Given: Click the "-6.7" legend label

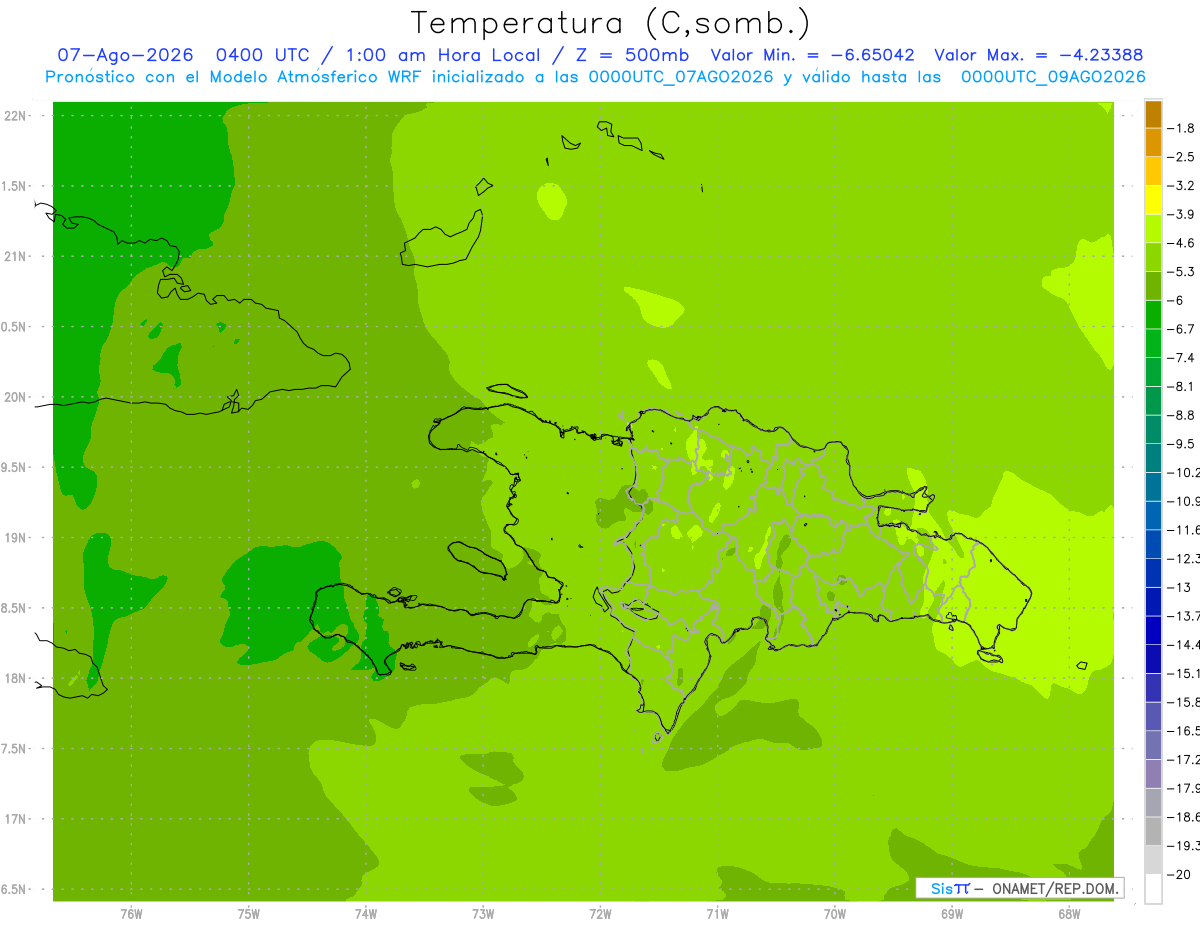Looking at the screenshot, I should [1182, 329].
